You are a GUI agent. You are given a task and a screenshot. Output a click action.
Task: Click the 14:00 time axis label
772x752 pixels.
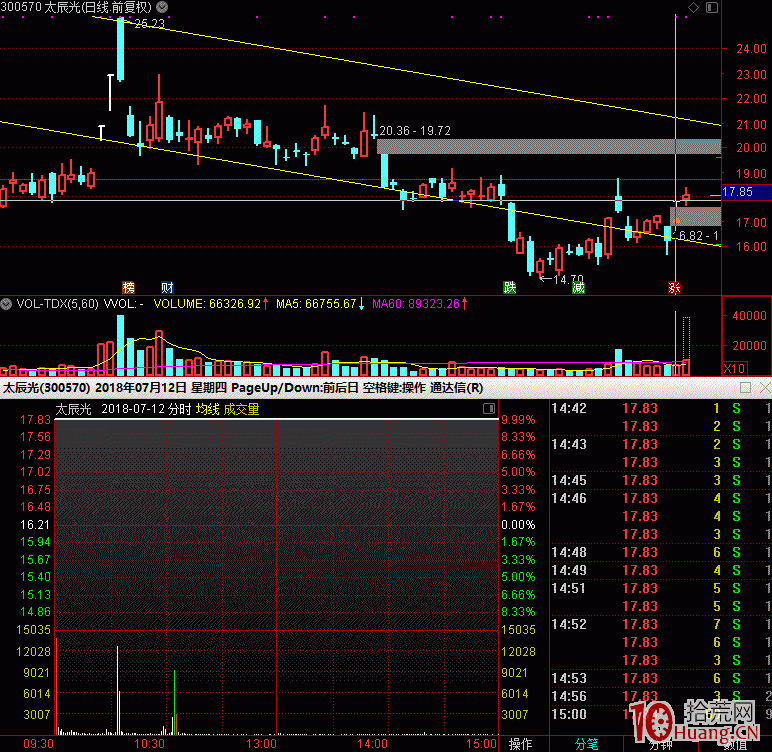372,744
